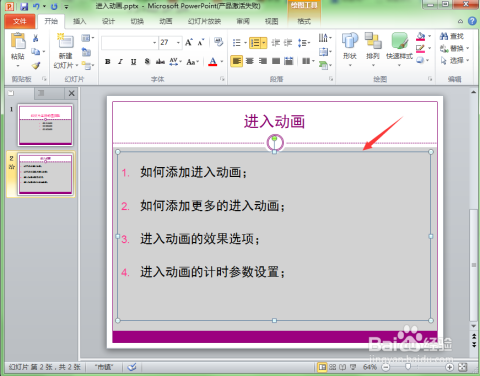The height and width of the screenshot is (376, 480).
Task: Click the Shape Fill paint bucket
Action: (x=421, y=36)
